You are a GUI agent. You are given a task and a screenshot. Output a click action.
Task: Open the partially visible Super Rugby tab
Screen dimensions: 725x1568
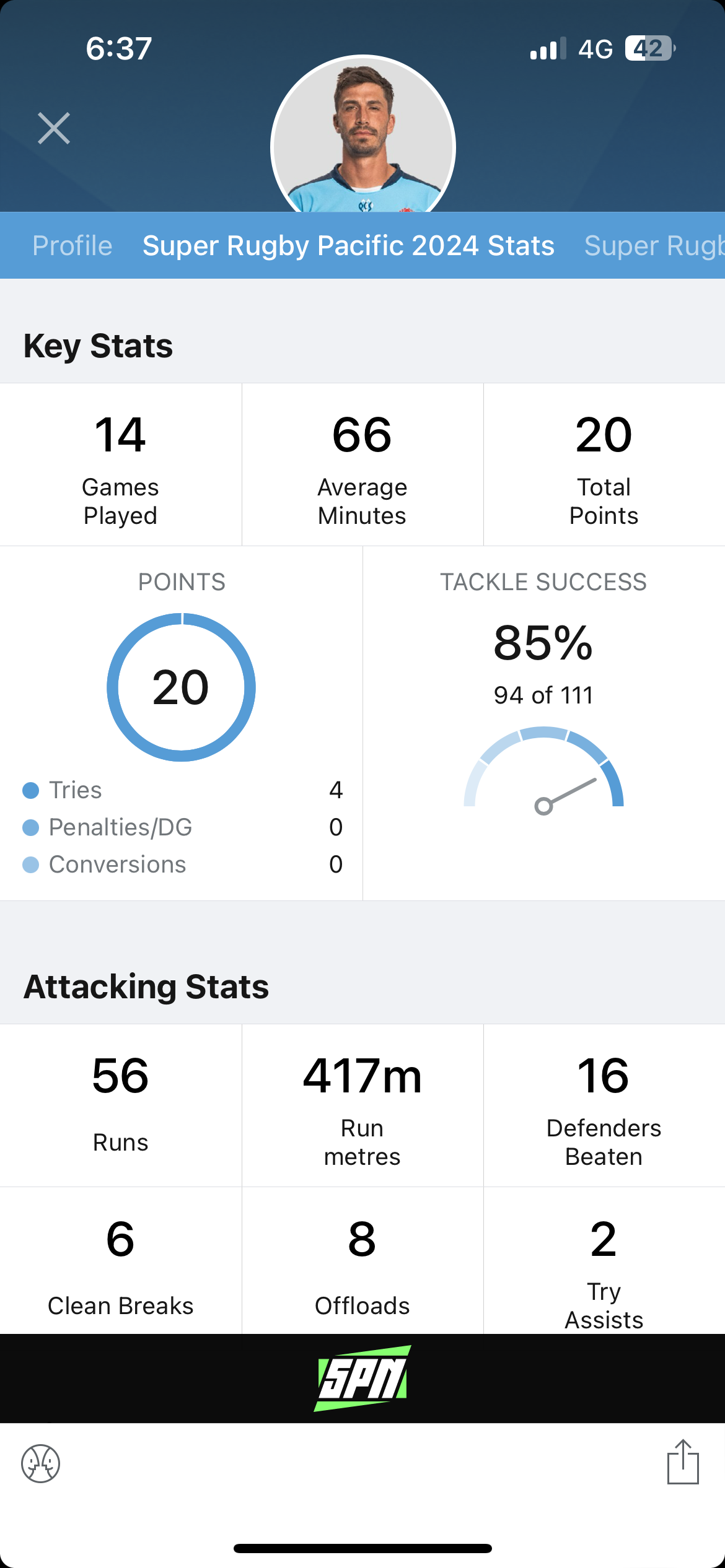pos(654,246)
